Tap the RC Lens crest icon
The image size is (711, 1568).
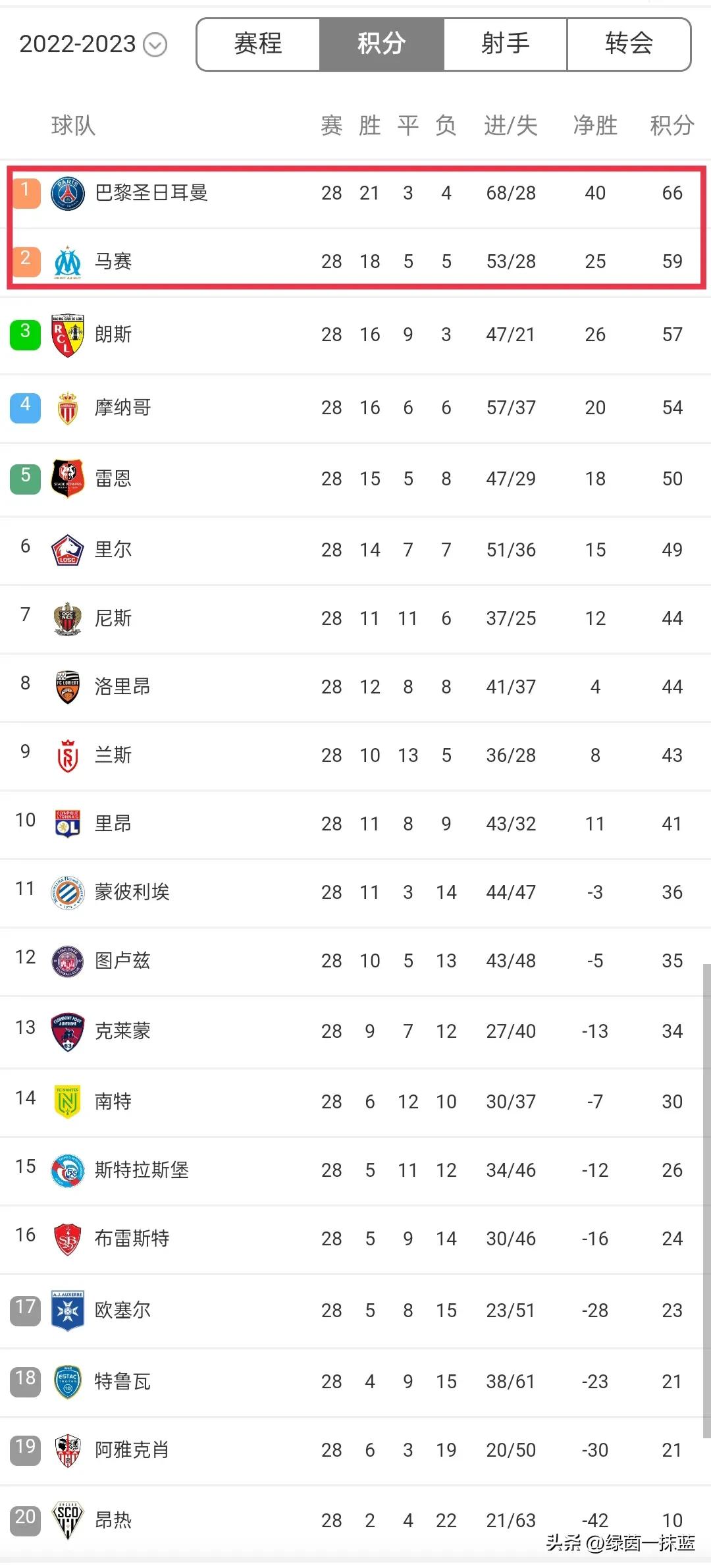tap(68, 335)
